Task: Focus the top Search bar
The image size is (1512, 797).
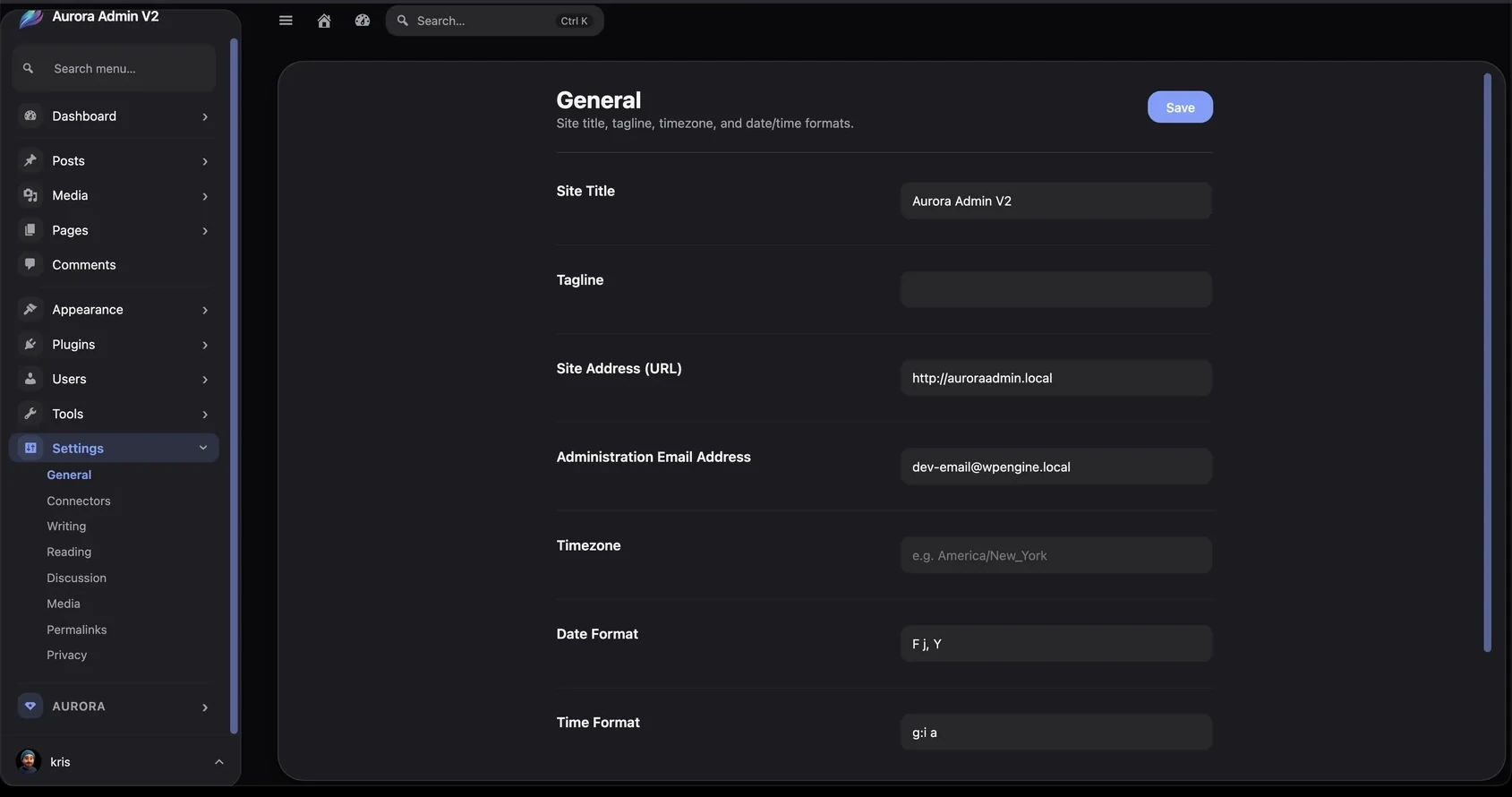Action: pyautogui.click(x=494, y=21)
